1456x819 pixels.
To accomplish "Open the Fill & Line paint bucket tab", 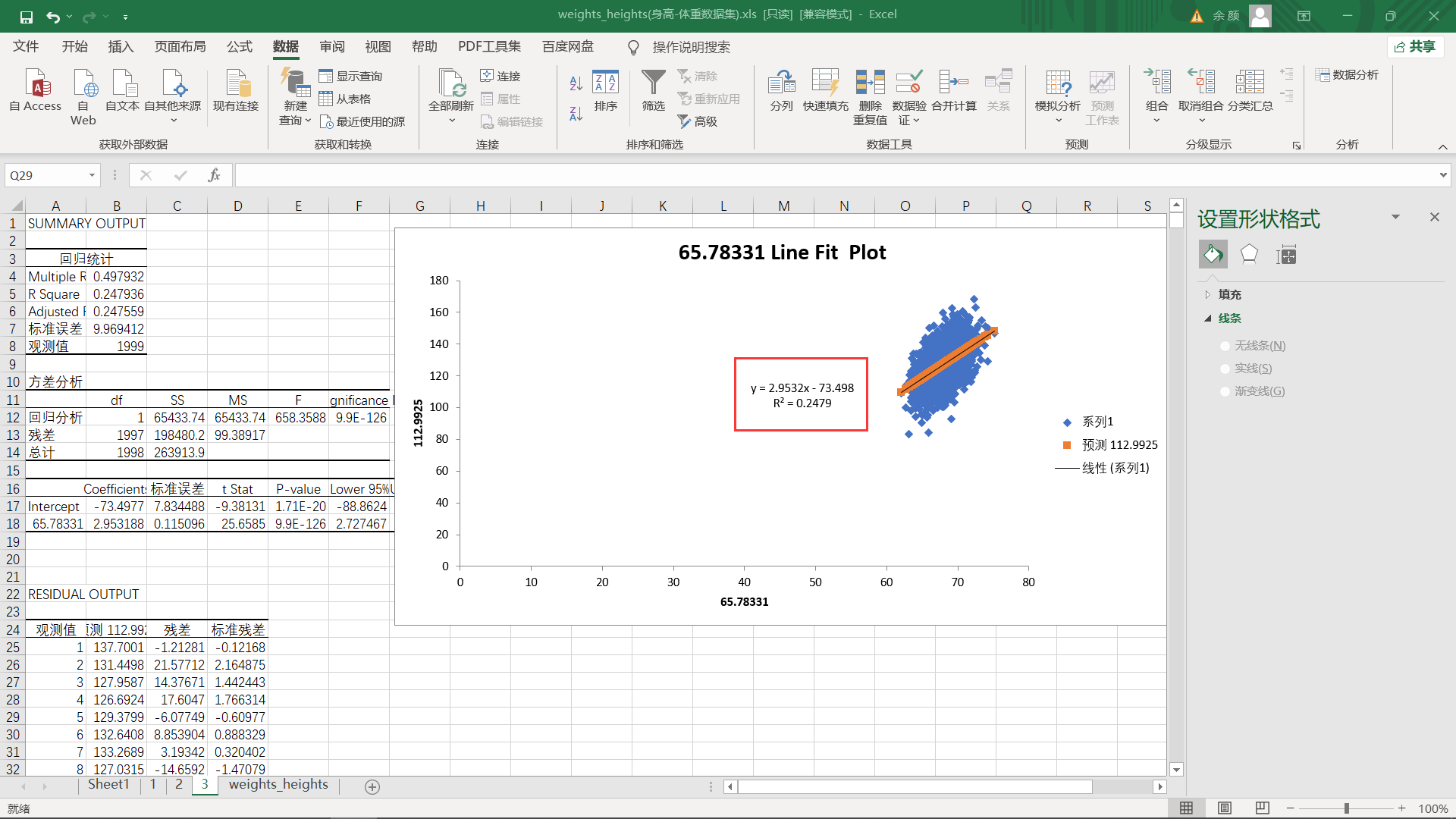I will click(x=1213, y=255).
